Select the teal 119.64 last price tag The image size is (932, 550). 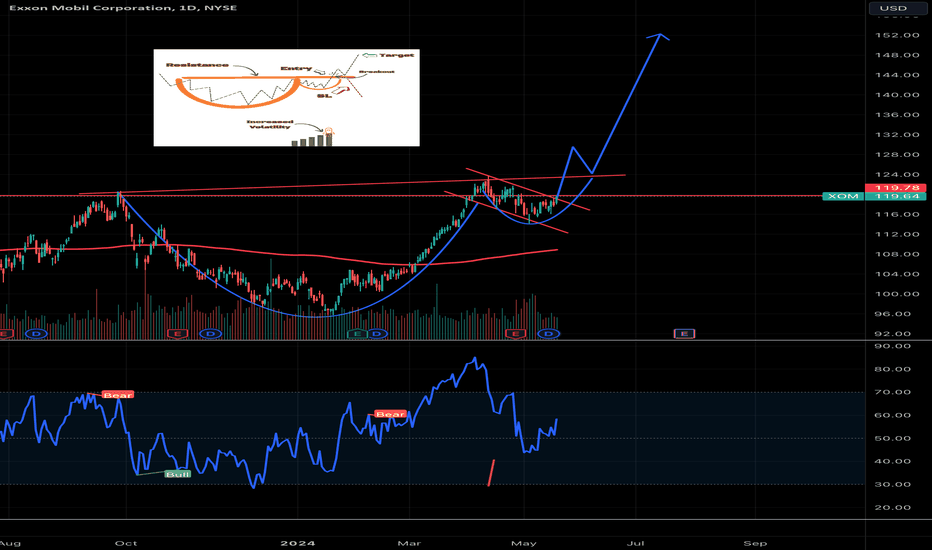pos(897,196)
